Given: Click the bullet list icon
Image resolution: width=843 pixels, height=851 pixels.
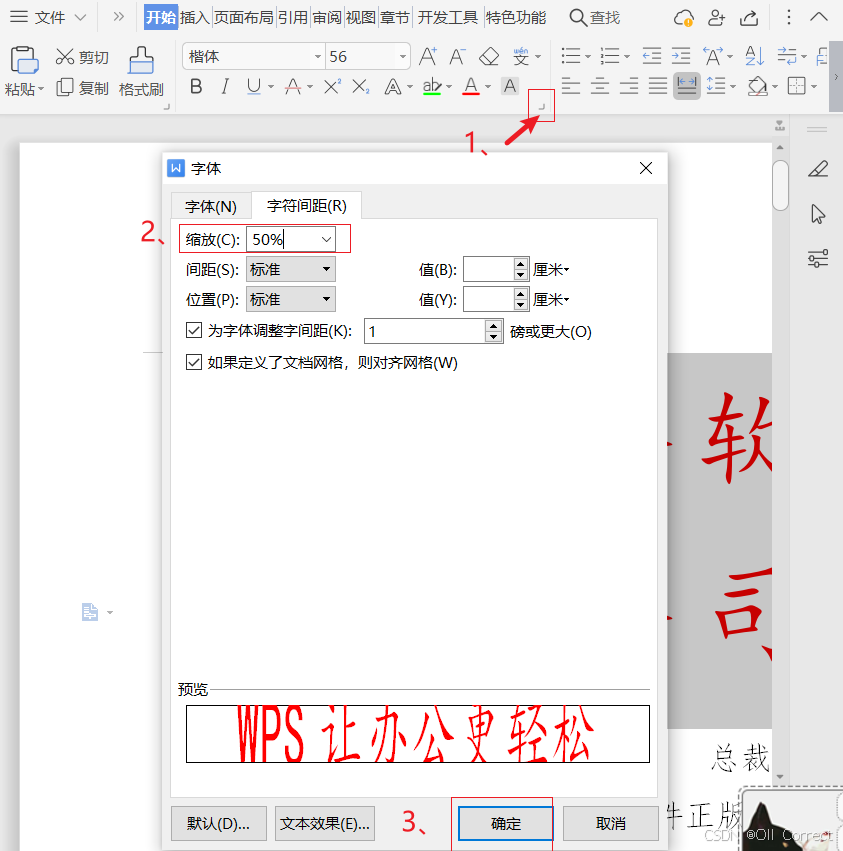Looking at the screenshot, I should pos(571,56).
